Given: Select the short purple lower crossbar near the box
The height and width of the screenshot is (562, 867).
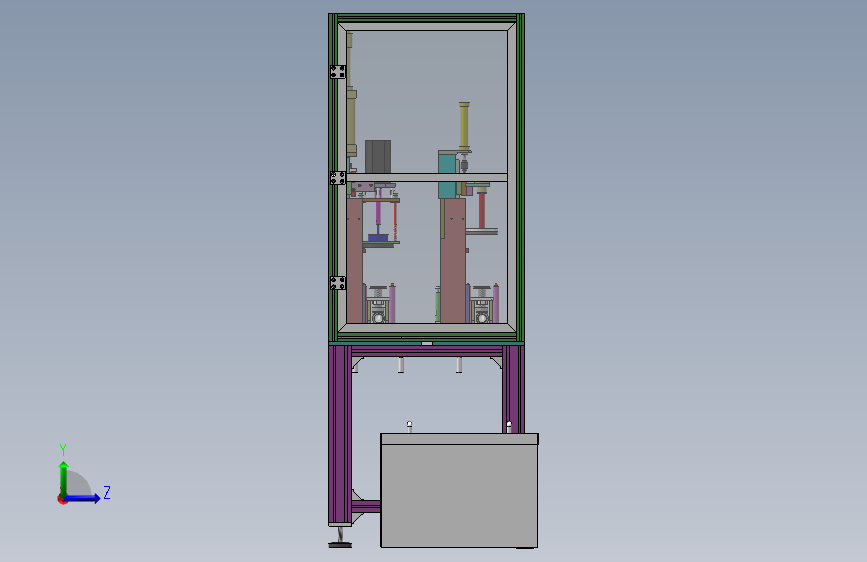Looking at the screenshot, I should coord(366,506).
